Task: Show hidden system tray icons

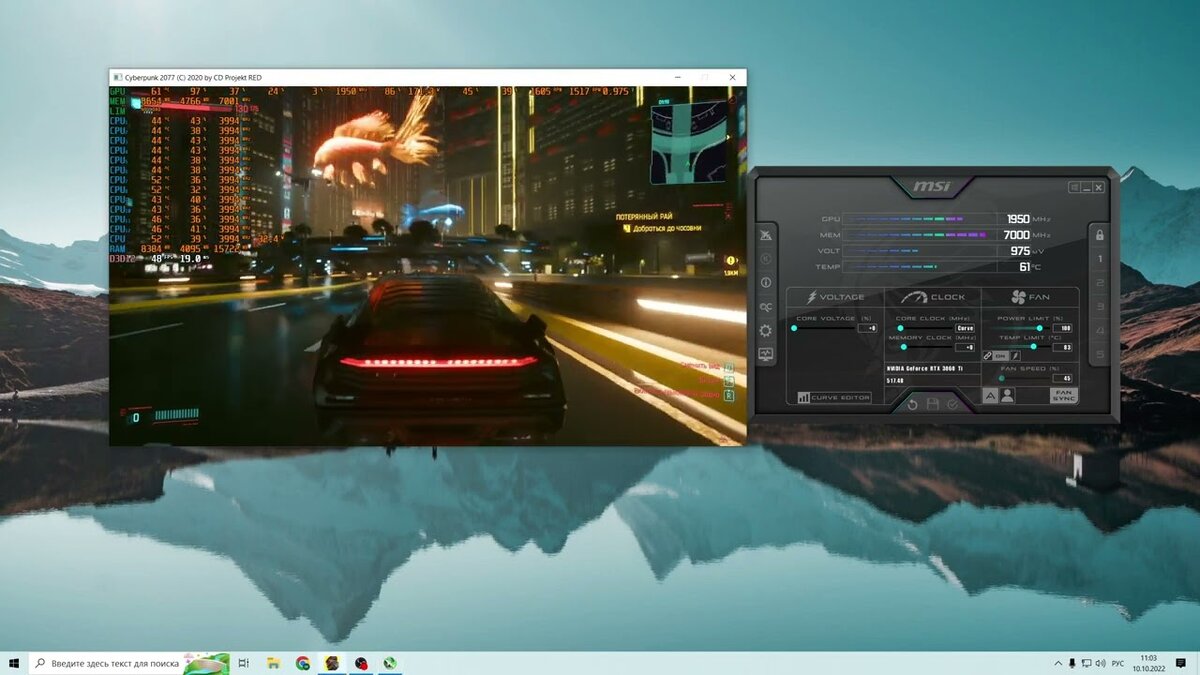Action: tap(1058, 663)
